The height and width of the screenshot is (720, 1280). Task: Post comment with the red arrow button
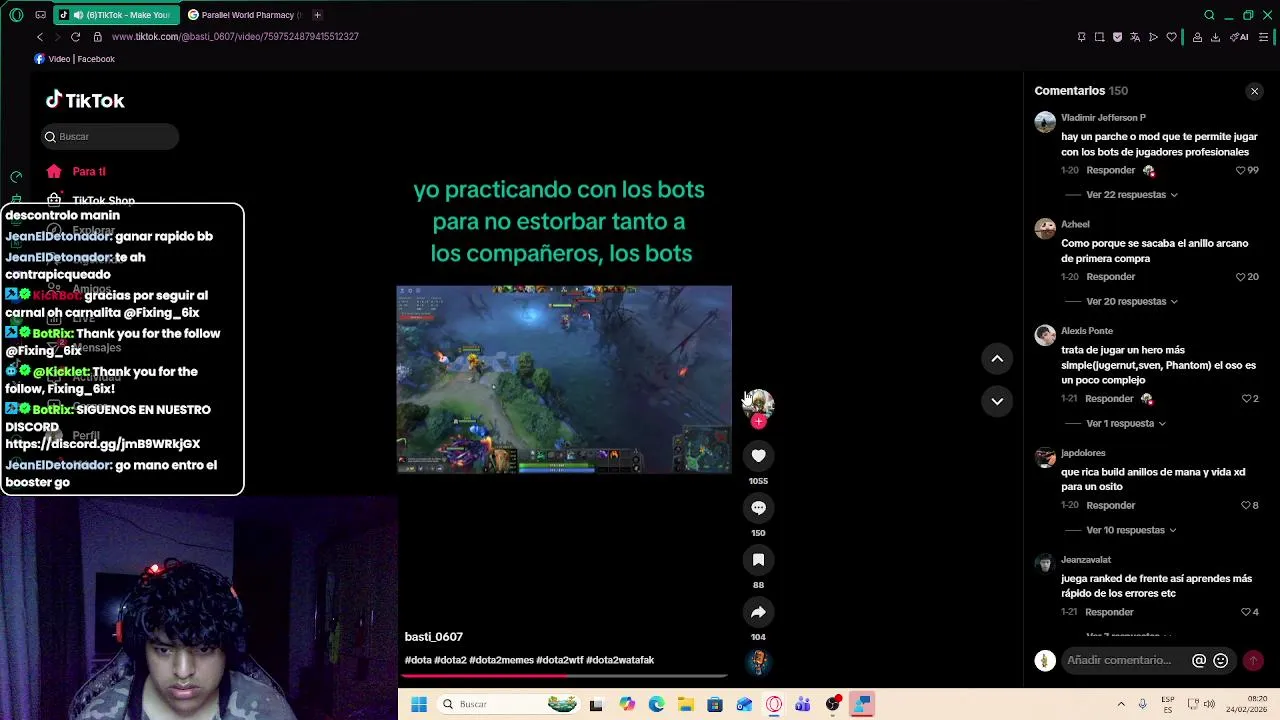1253,660
